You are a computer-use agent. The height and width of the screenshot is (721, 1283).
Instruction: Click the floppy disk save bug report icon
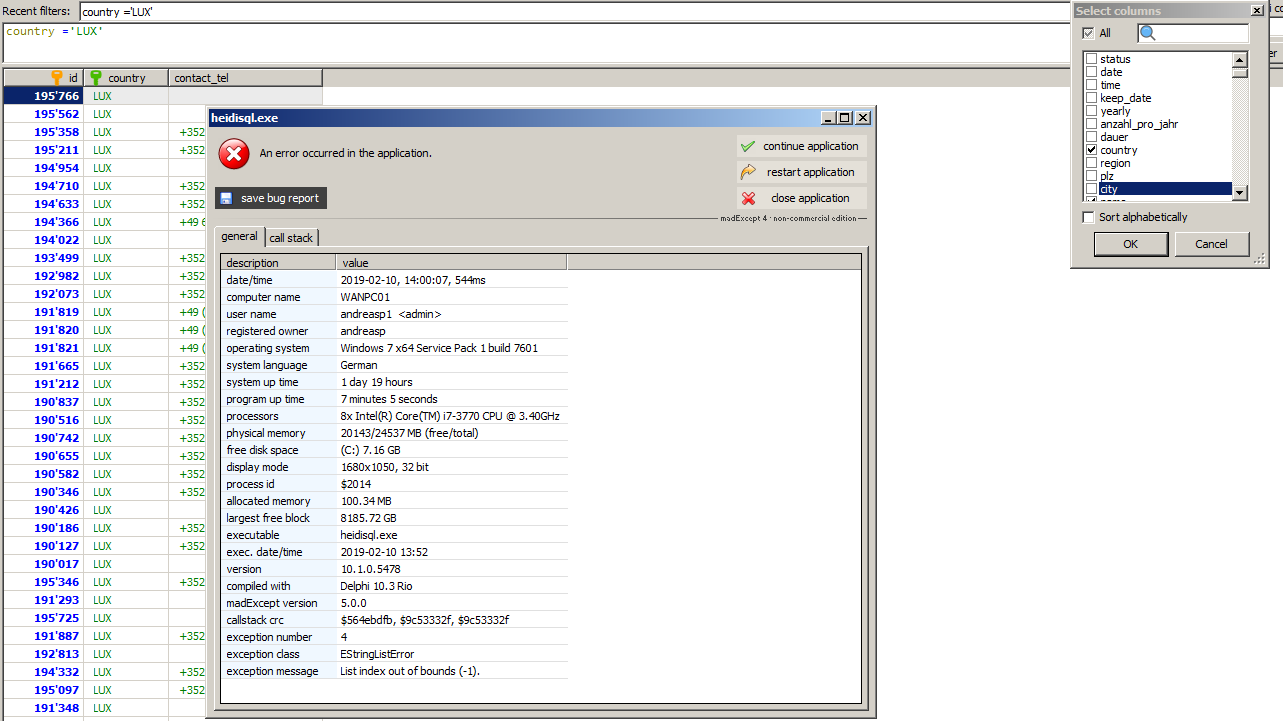226,198
